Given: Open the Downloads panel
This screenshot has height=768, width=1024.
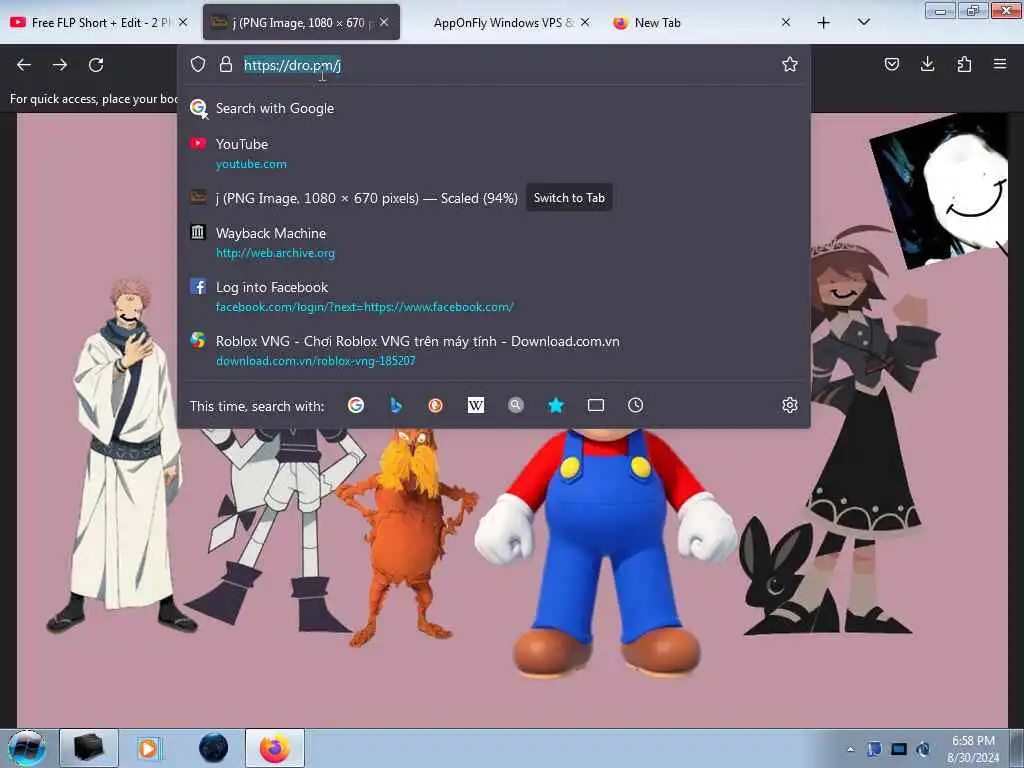Looking at the screenshot, I should (x=927, y=64).
